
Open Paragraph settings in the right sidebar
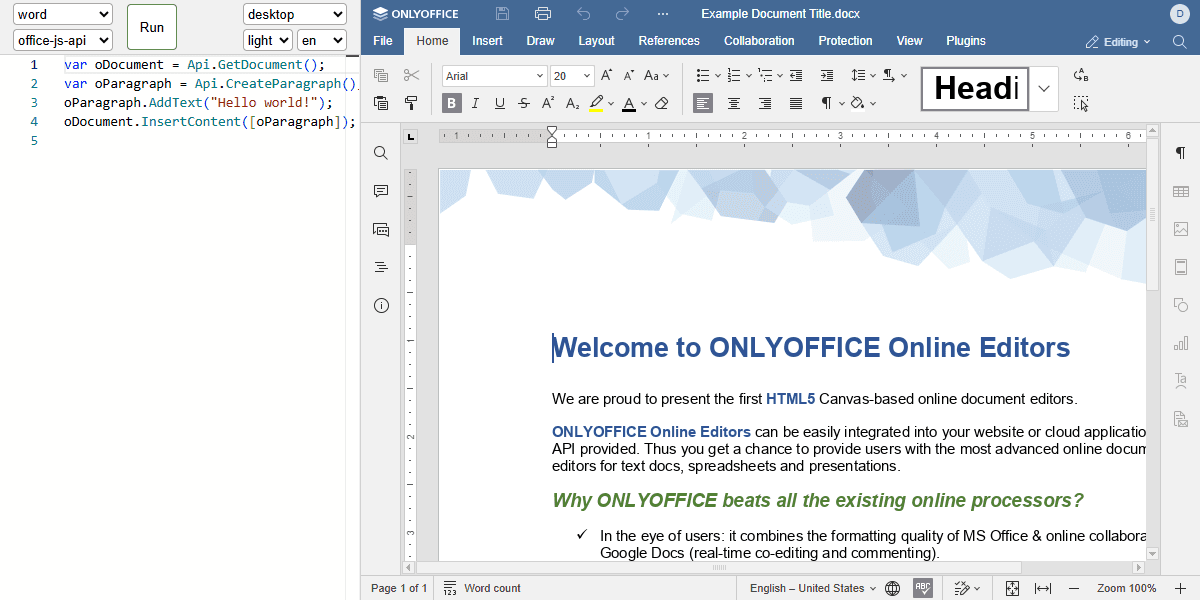click(x=1181, y=153)
